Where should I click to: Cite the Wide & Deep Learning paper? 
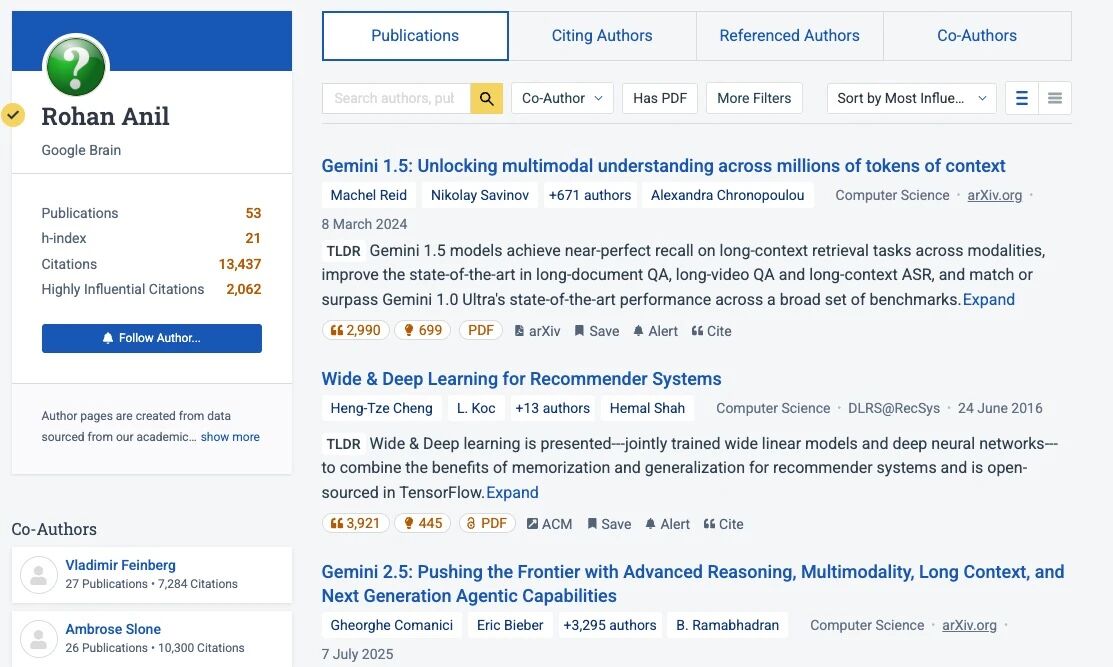tap(723, 524)
